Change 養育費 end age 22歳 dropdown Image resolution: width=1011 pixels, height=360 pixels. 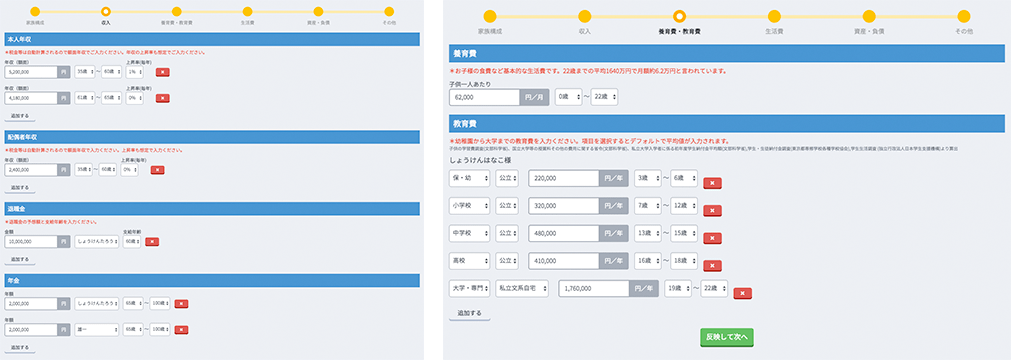point(604,97)
